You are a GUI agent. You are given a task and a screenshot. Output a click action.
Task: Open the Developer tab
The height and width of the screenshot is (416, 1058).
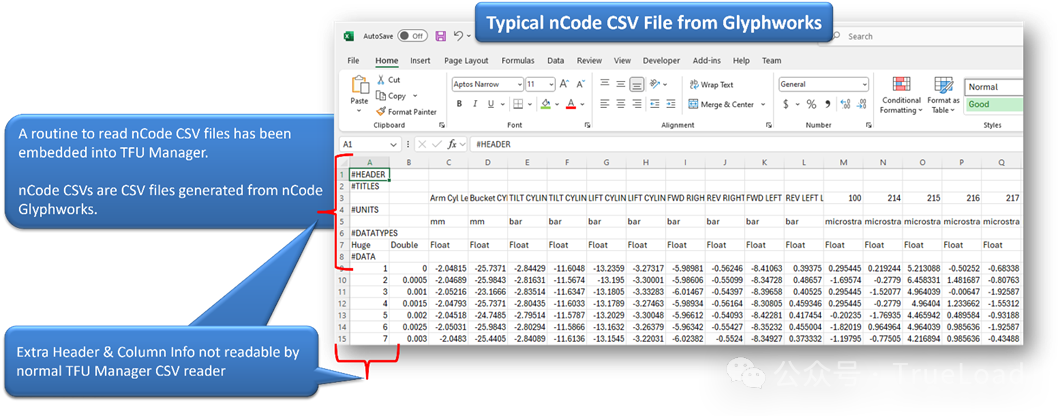661,61
